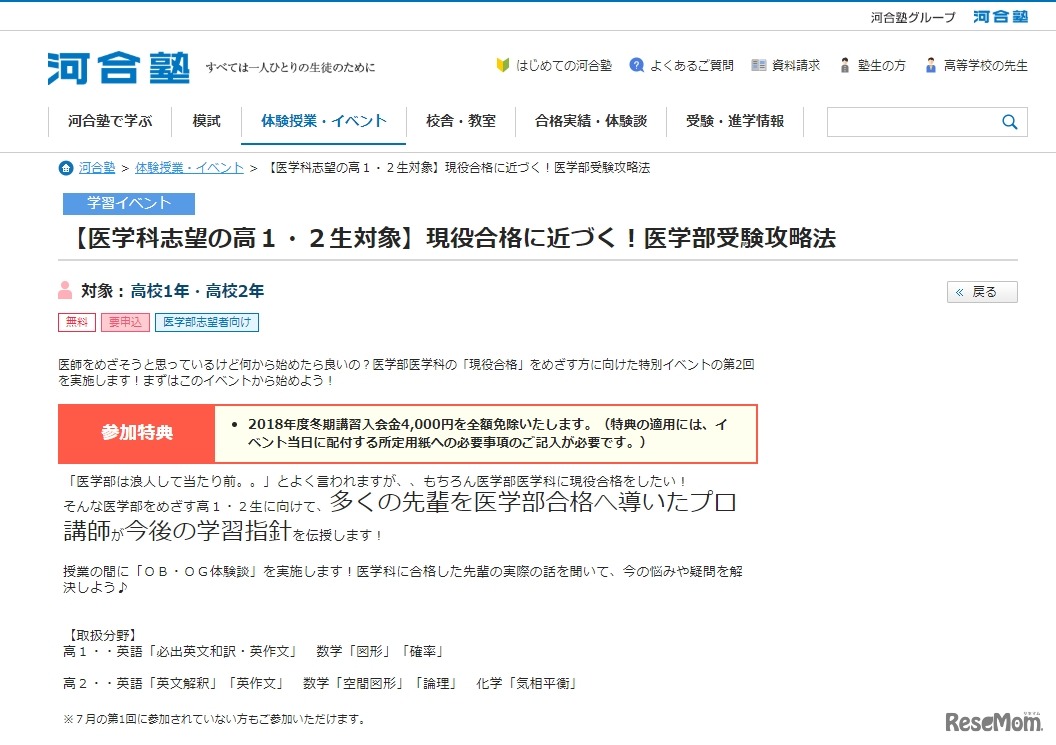Click the question mark icon for FAQ
The height and width of the screenshot is (745, 1056).
636,65
